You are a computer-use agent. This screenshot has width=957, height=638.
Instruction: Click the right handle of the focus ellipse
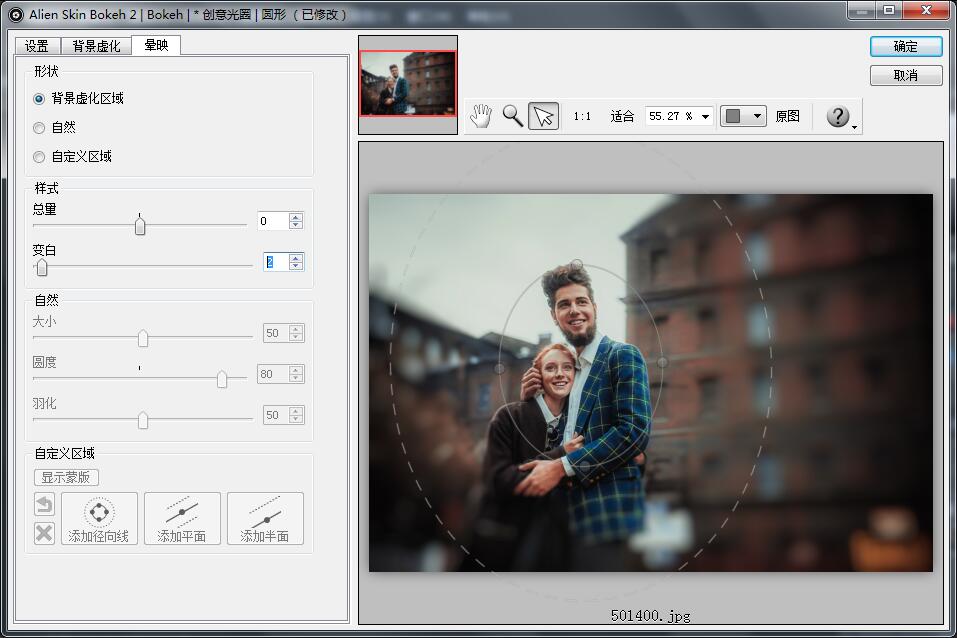tap(662, 362)
